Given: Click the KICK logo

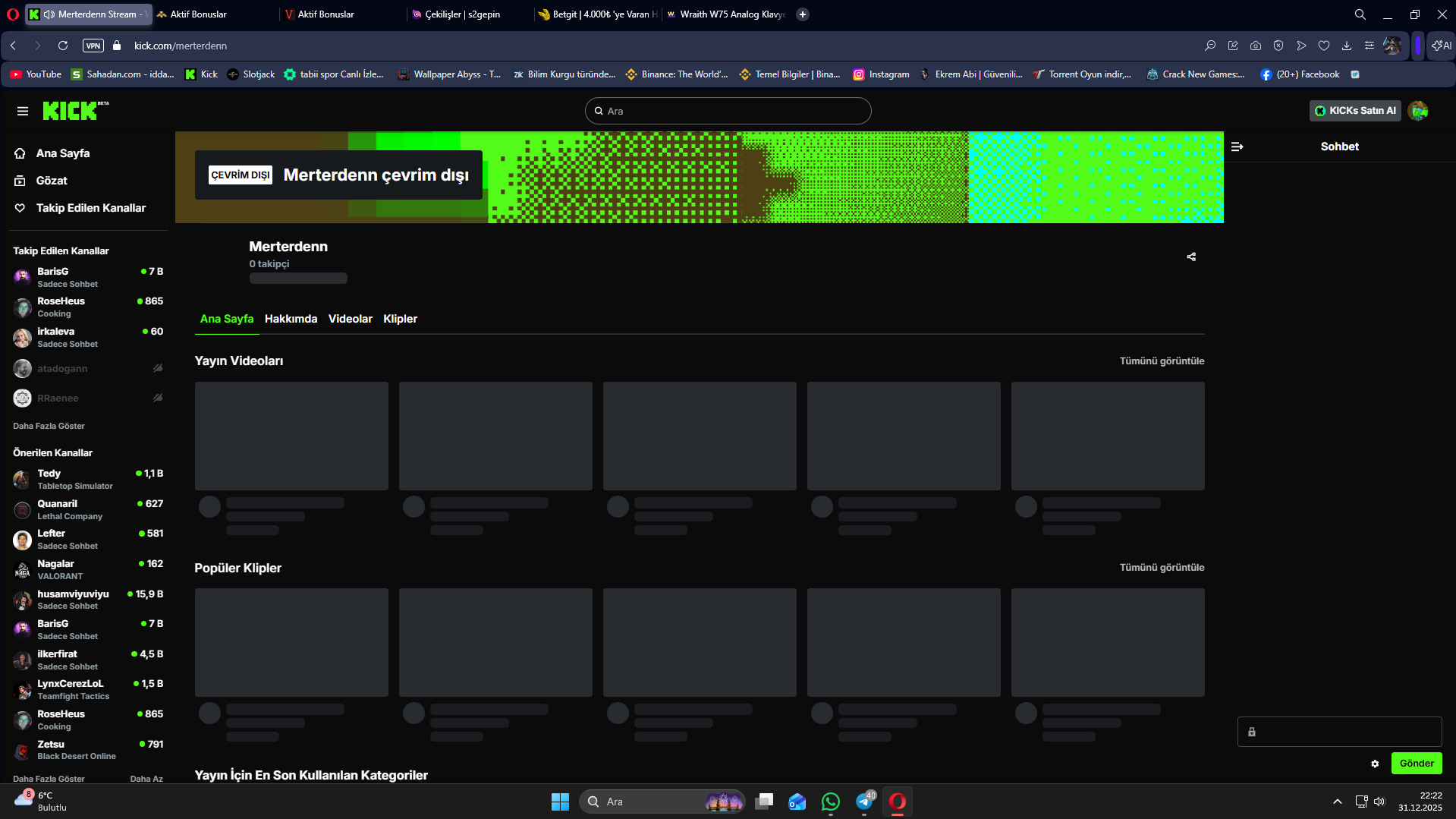Looking at the screenshot, I should click(75, 111).
